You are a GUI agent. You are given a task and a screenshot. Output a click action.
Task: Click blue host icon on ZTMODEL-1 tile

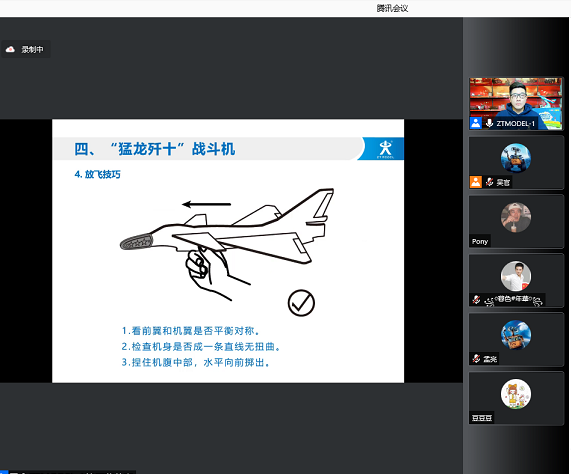[476, 123]
